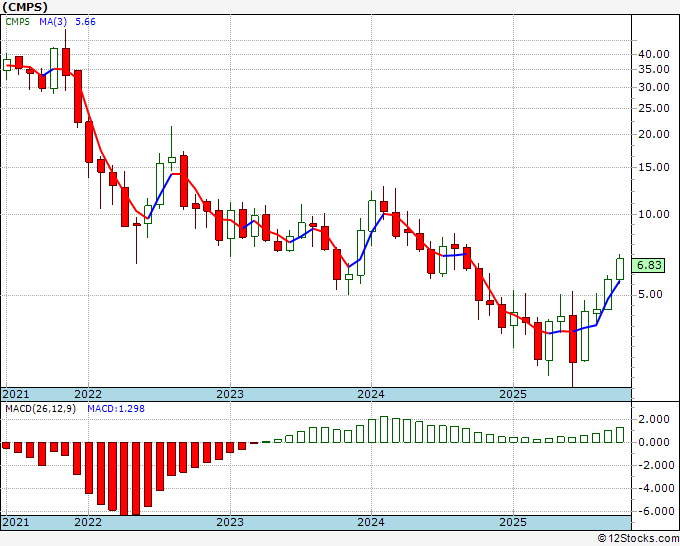Click 2023 on the MACD timeline
The image size is (680, 546).
[230, 522]
